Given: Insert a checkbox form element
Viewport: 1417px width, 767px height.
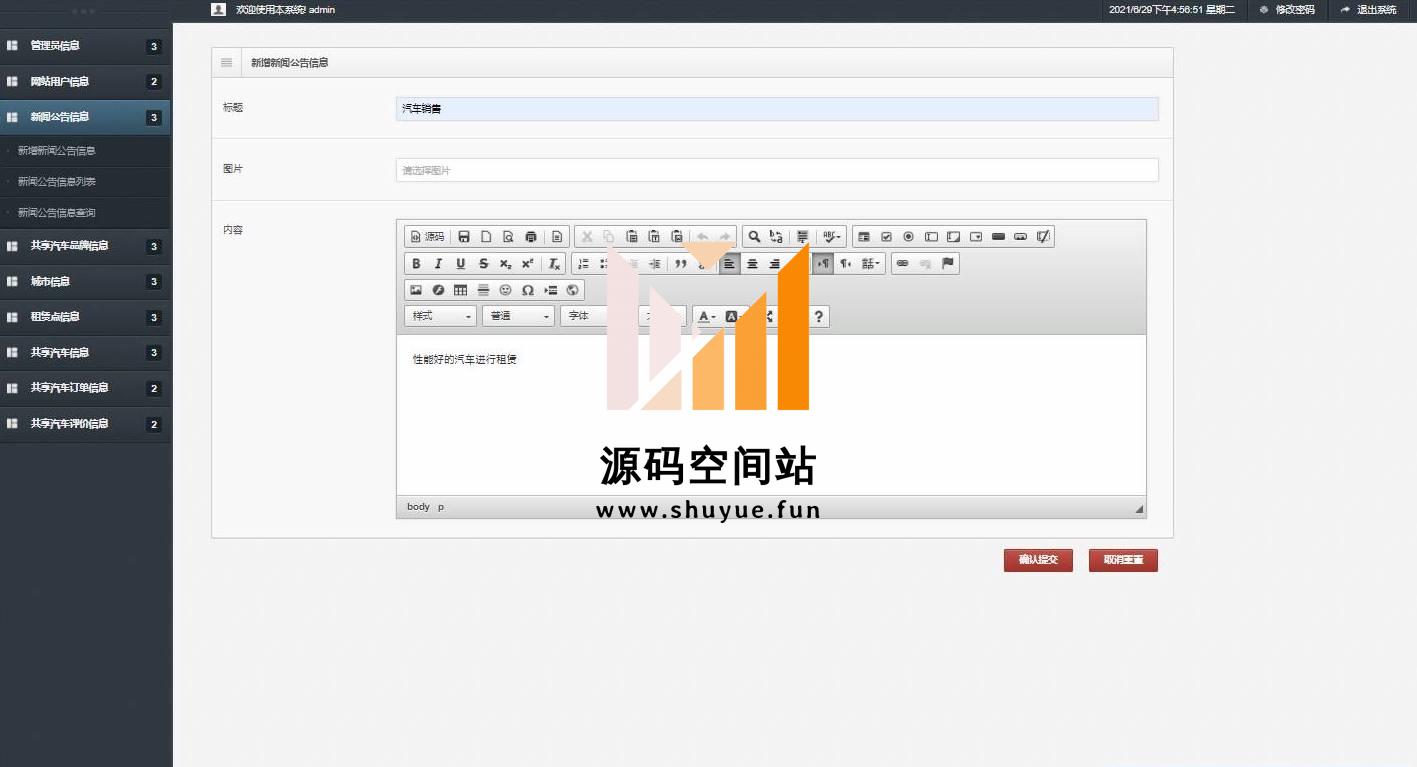Looking at the screenshot, I should coord(886,237).
